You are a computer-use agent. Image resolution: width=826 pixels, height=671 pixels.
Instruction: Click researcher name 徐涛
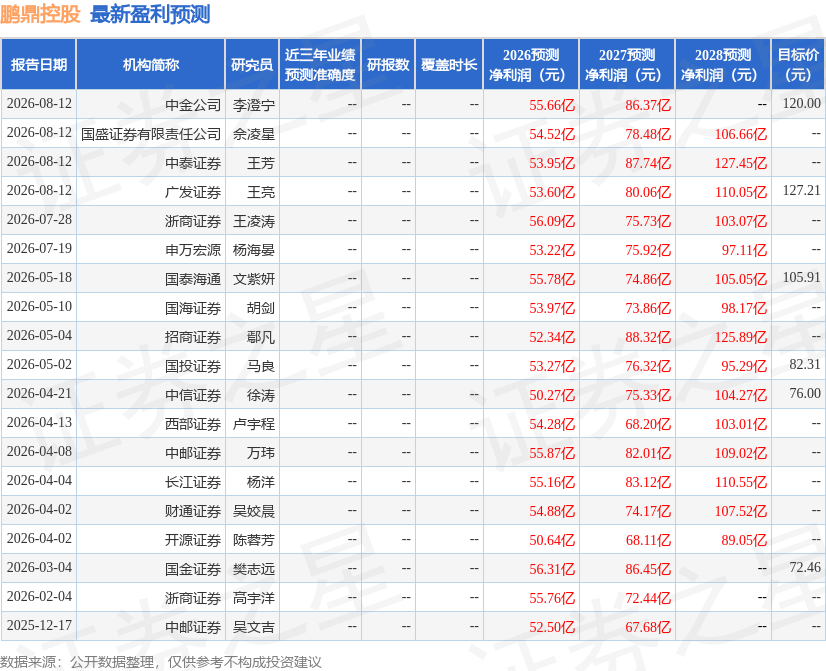point(261,394)
